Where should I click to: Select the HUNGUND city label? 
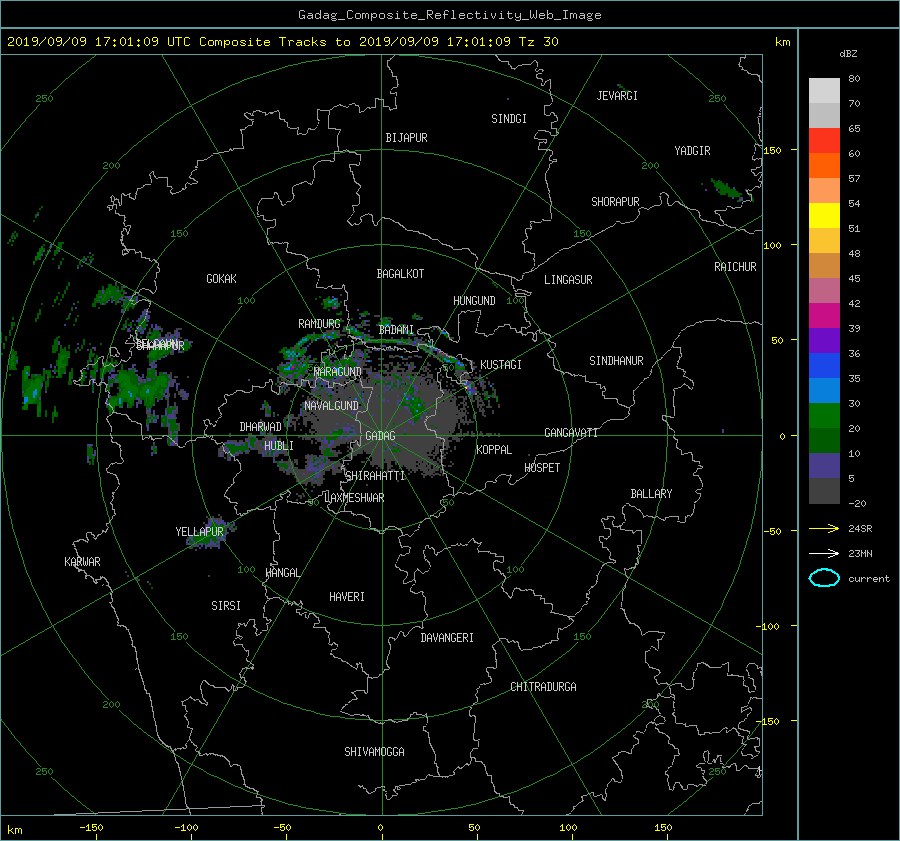pos(474,301)
